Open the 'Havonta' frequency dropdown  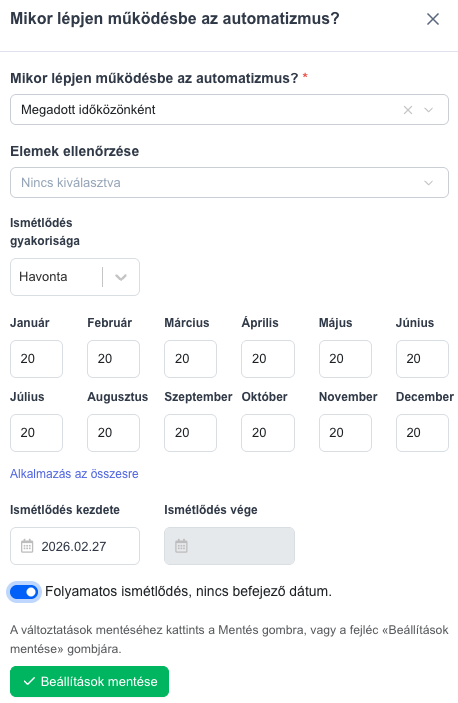pos(75,277)
